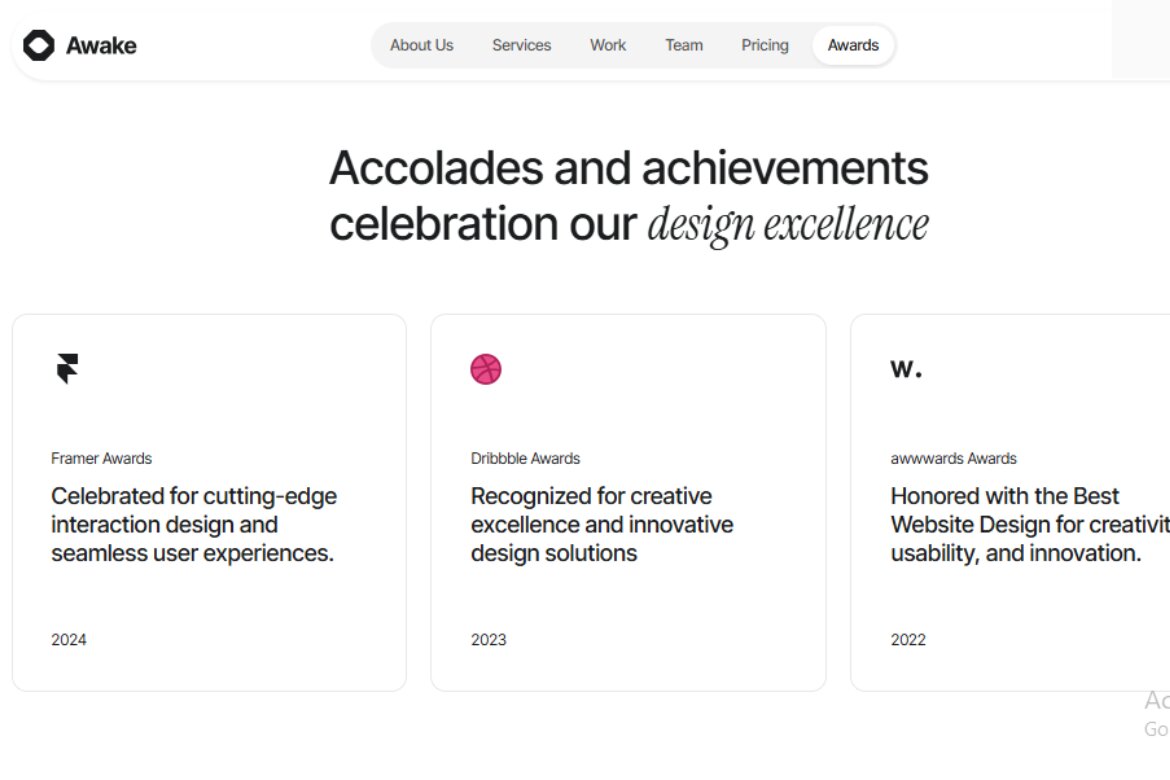Open the Pricing menu item
The height and width of the screenshot is (780, 1170).
point(764,45)
